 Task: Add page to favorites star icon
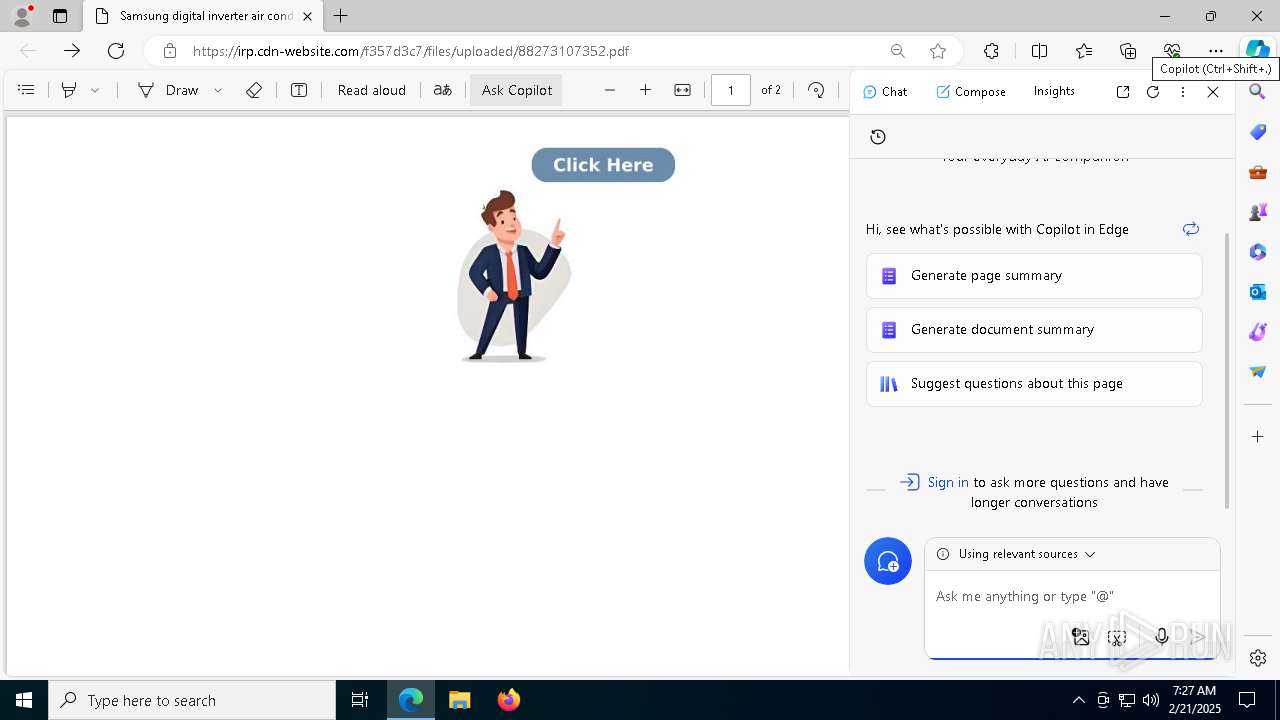click(938, 51)
